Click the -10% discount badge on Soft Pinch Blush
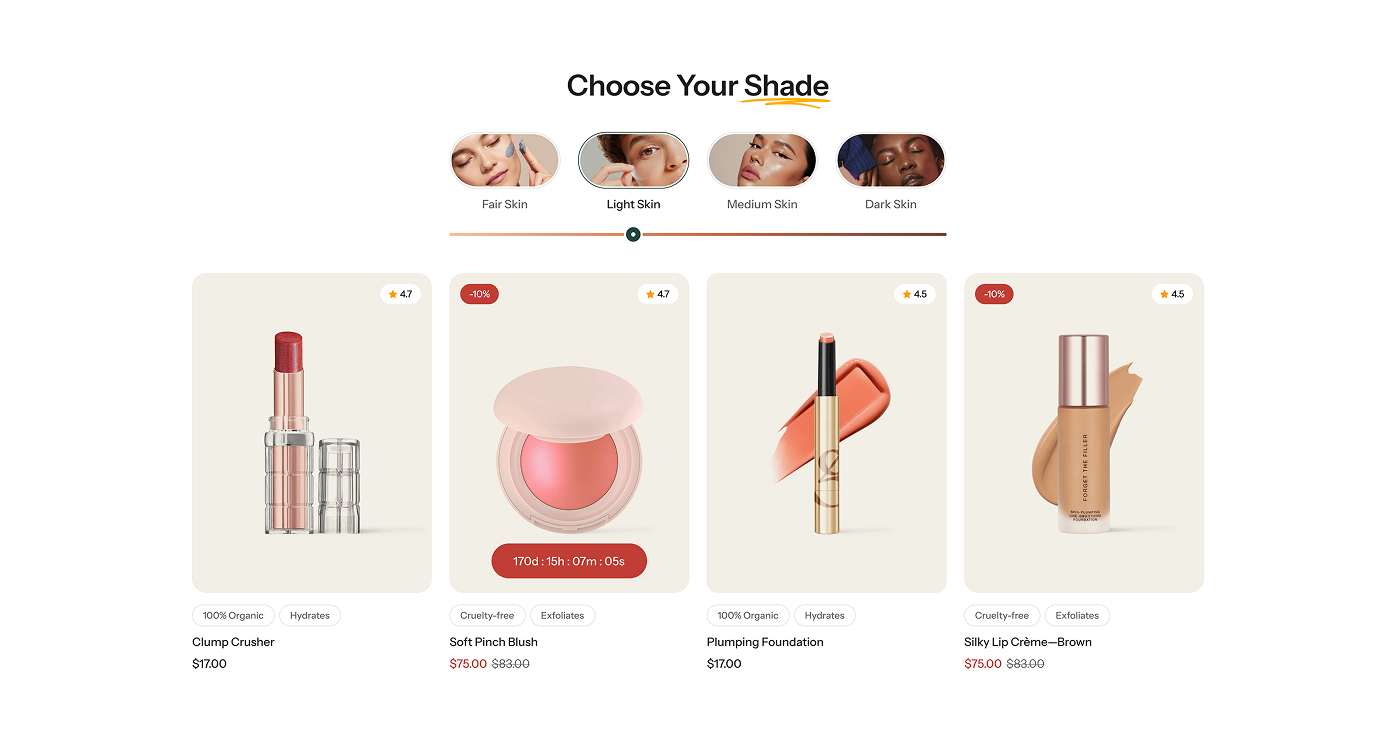This screenshot has height=740, width=1396. [479, 294]
